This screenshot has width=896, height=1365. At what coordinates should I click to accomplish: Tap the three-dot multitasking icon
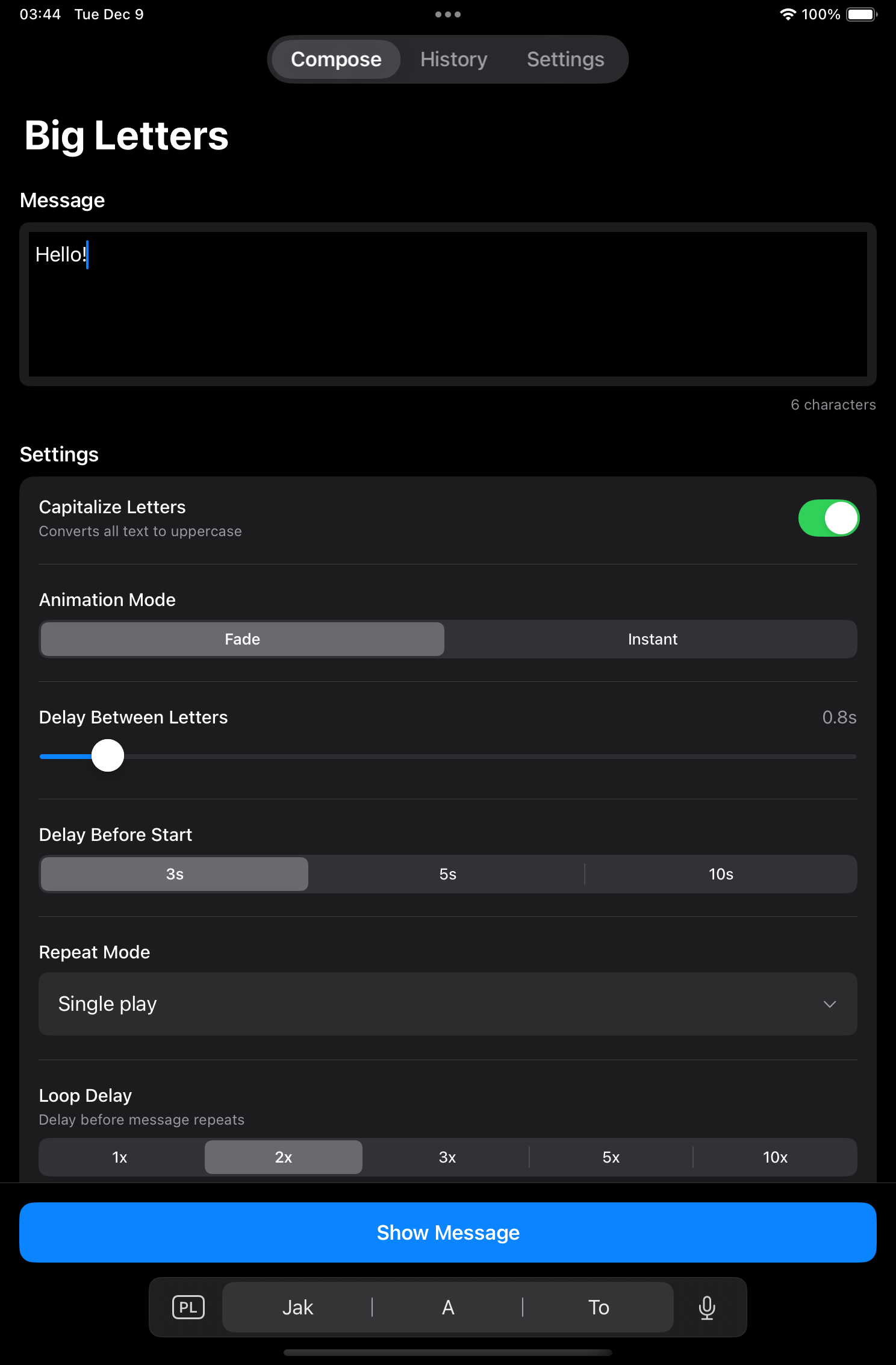tap(448, 14)
